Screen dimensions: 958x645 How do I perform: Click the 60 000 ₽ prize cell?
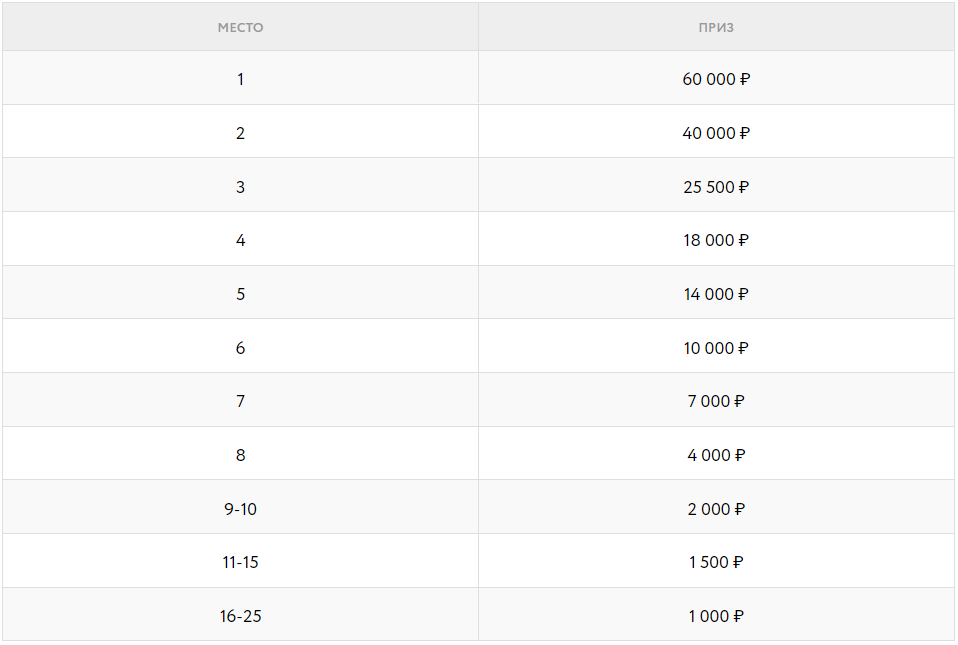pyautogui.click(x=716, y=79)
